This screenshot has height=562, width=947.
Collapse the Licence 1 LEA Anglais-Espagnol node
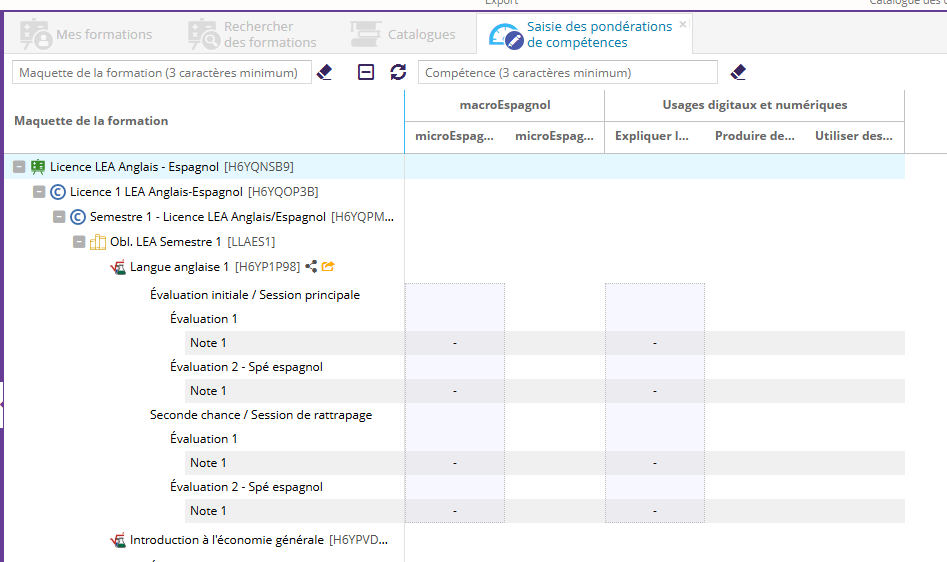[x=39, y=192]
